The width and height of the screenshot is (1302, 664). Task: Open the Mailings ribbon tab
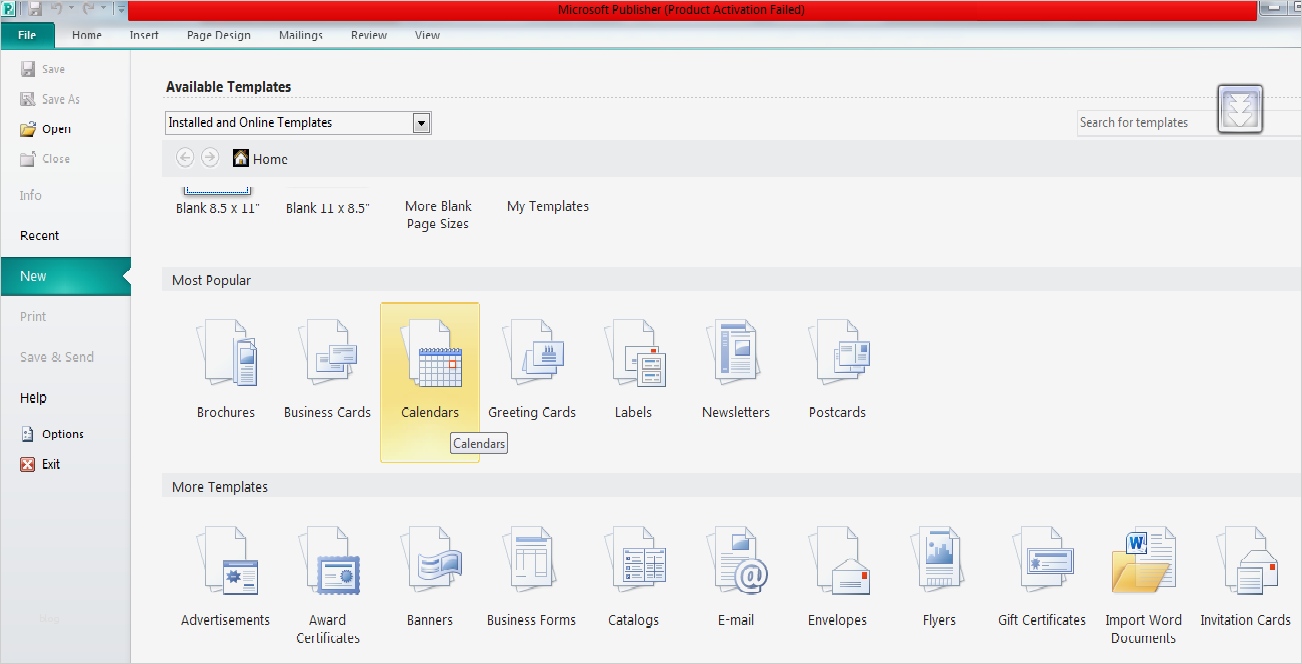pos(301,35)
